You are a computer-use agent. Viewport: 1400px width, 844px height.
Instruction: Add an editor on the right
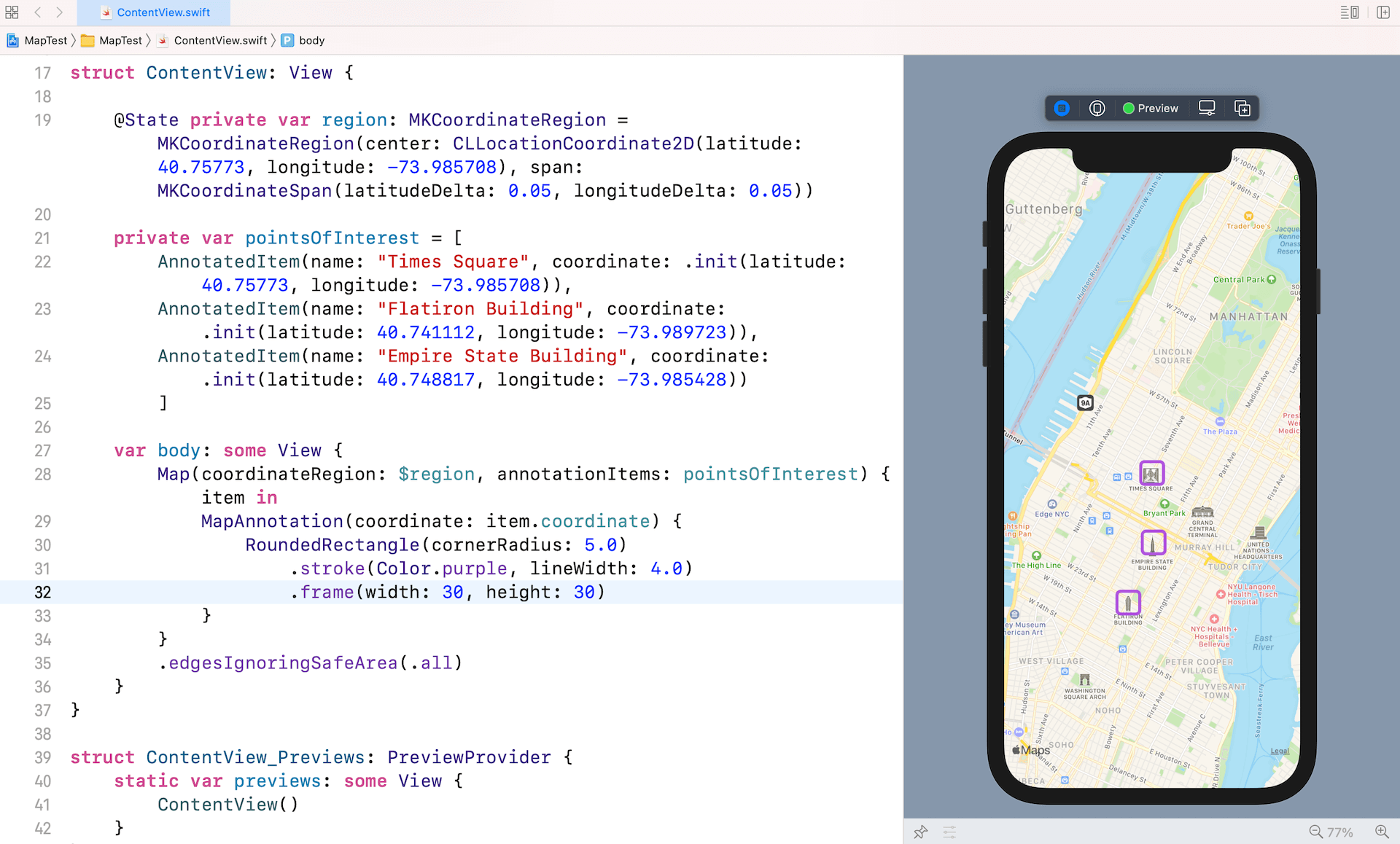point(1382,12)
